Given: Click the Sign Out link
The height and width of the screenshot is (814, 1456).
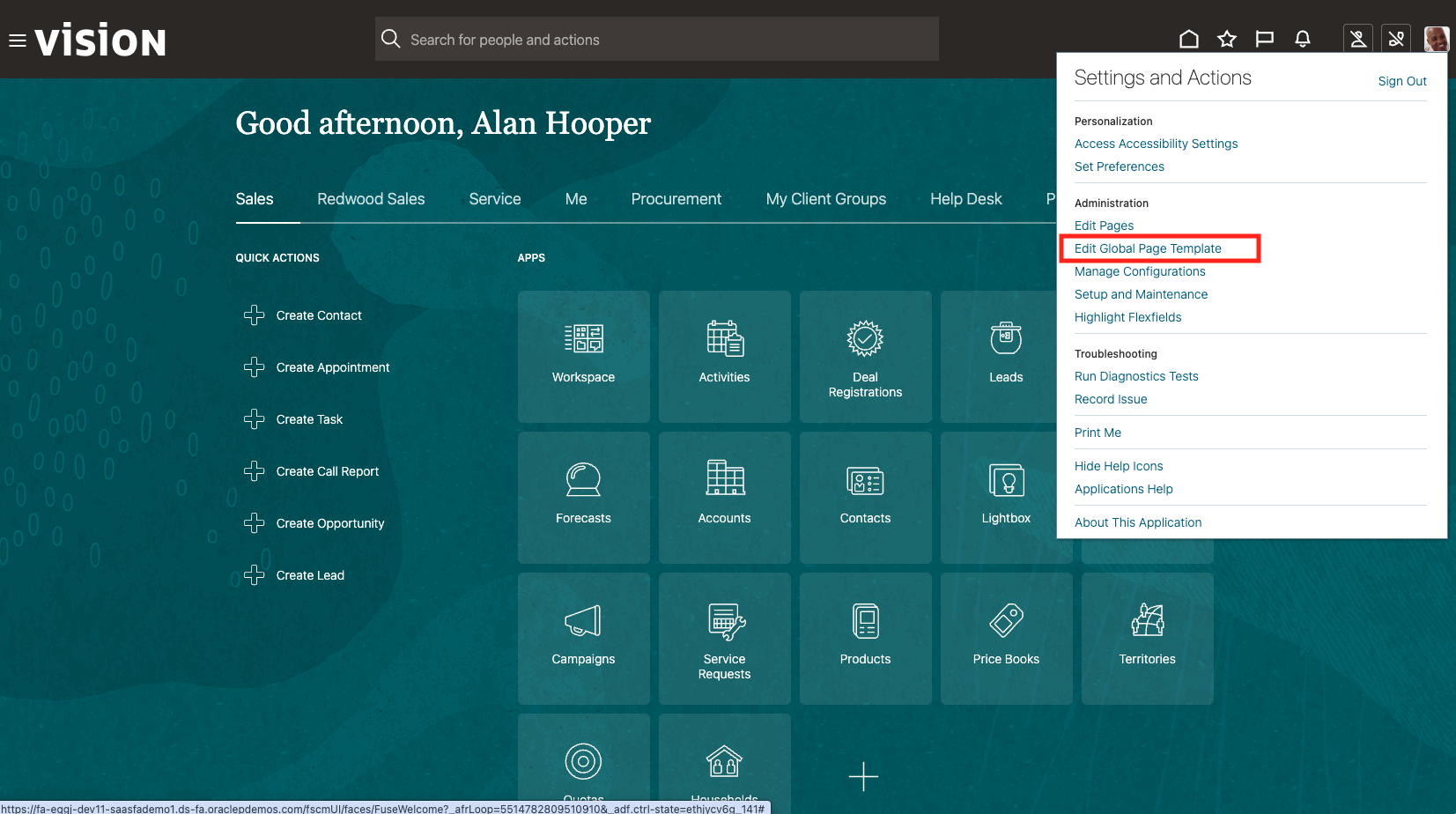Looking at the screenshot, I should click(1401, 81).
